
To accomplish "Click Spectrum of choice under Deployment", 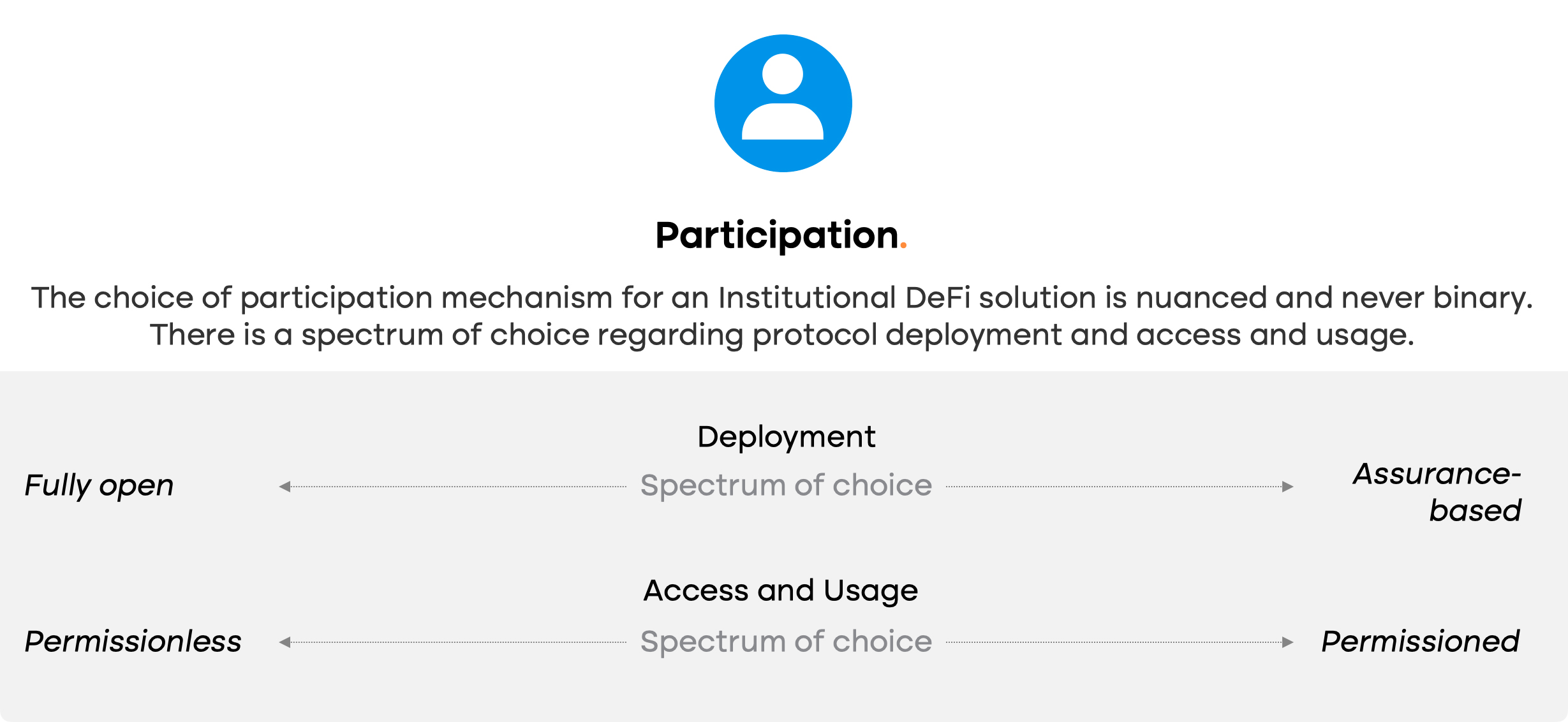I will coord(786,486).
